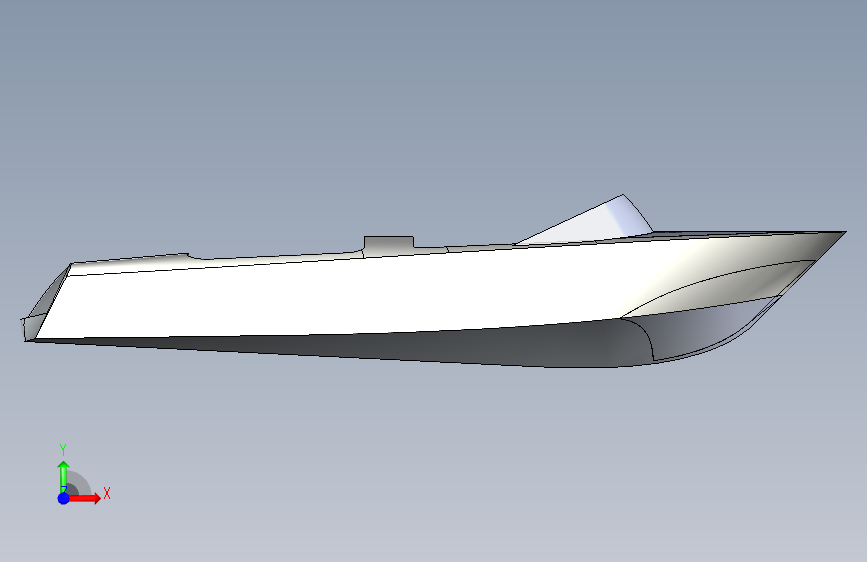Select the rectangular hatch box on deck
This screenshot has height=562, width=867.
pyautogui.click(x=389, y=246)
